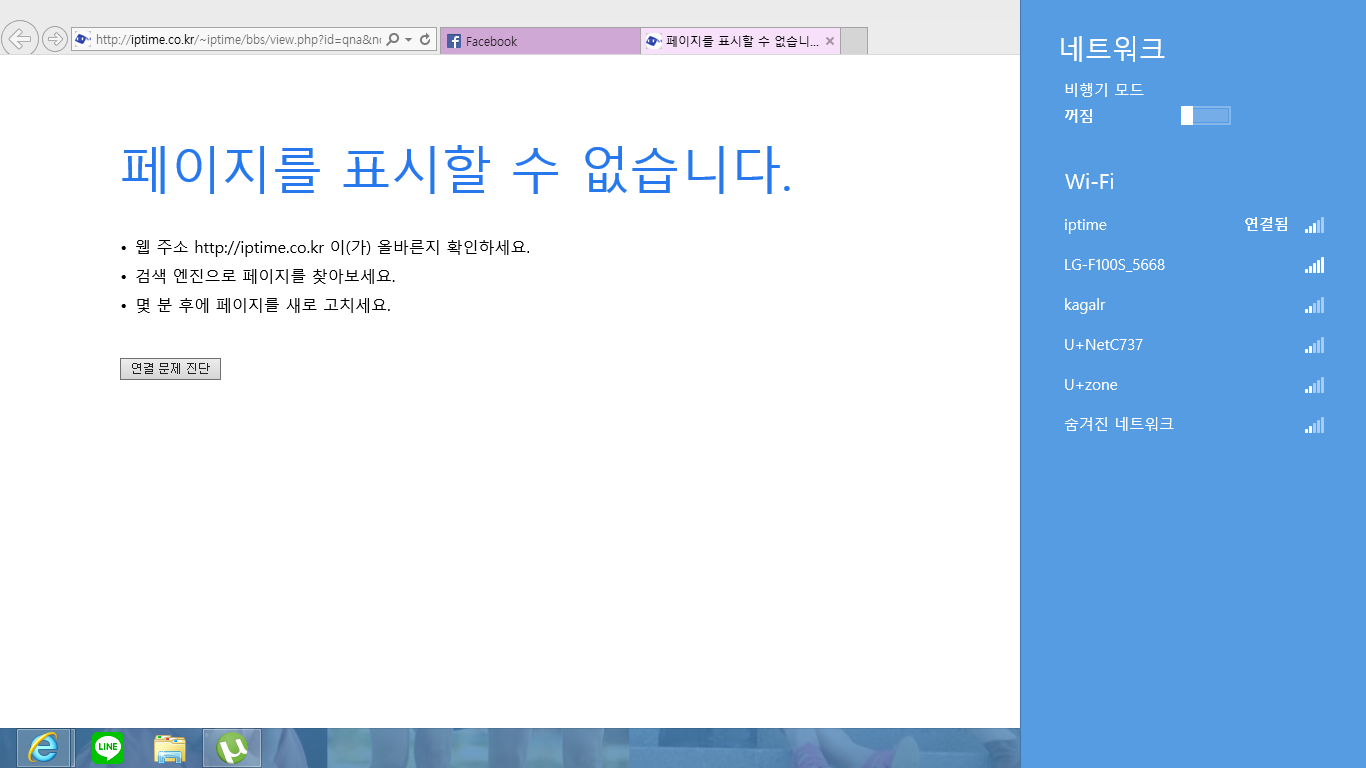Click the 네트워크 panel title
1366x768 pixels.
(1112, 48)
